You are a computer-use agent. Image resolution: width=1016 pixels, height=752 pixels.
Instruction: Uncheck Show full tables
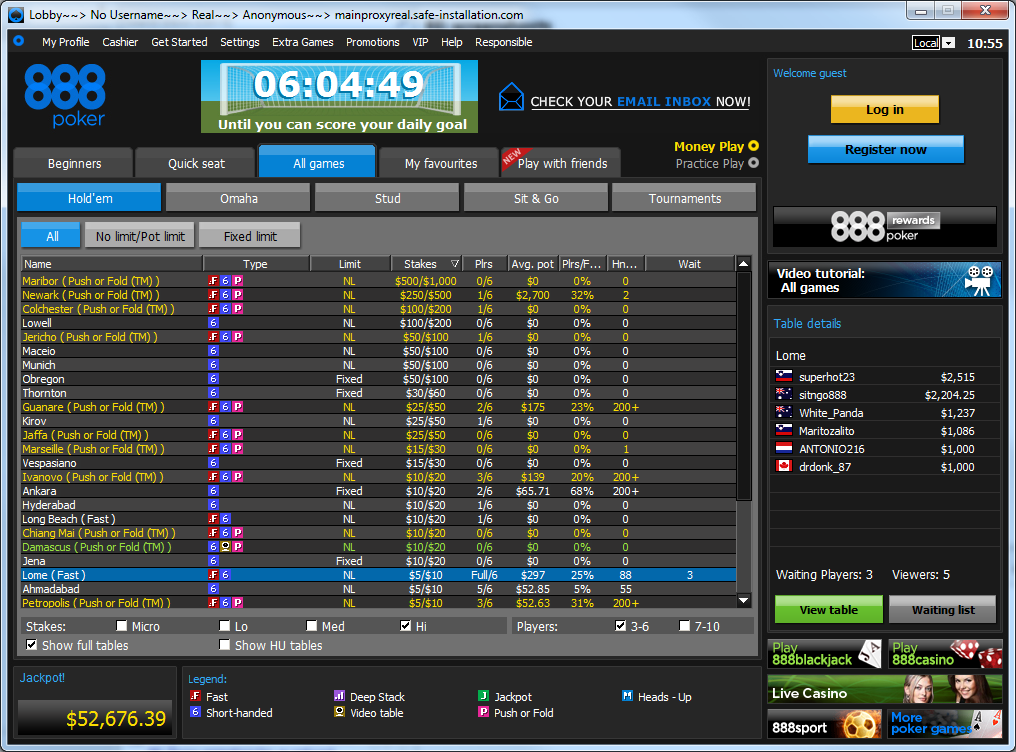pyautogui.click(x=31, y=644)
